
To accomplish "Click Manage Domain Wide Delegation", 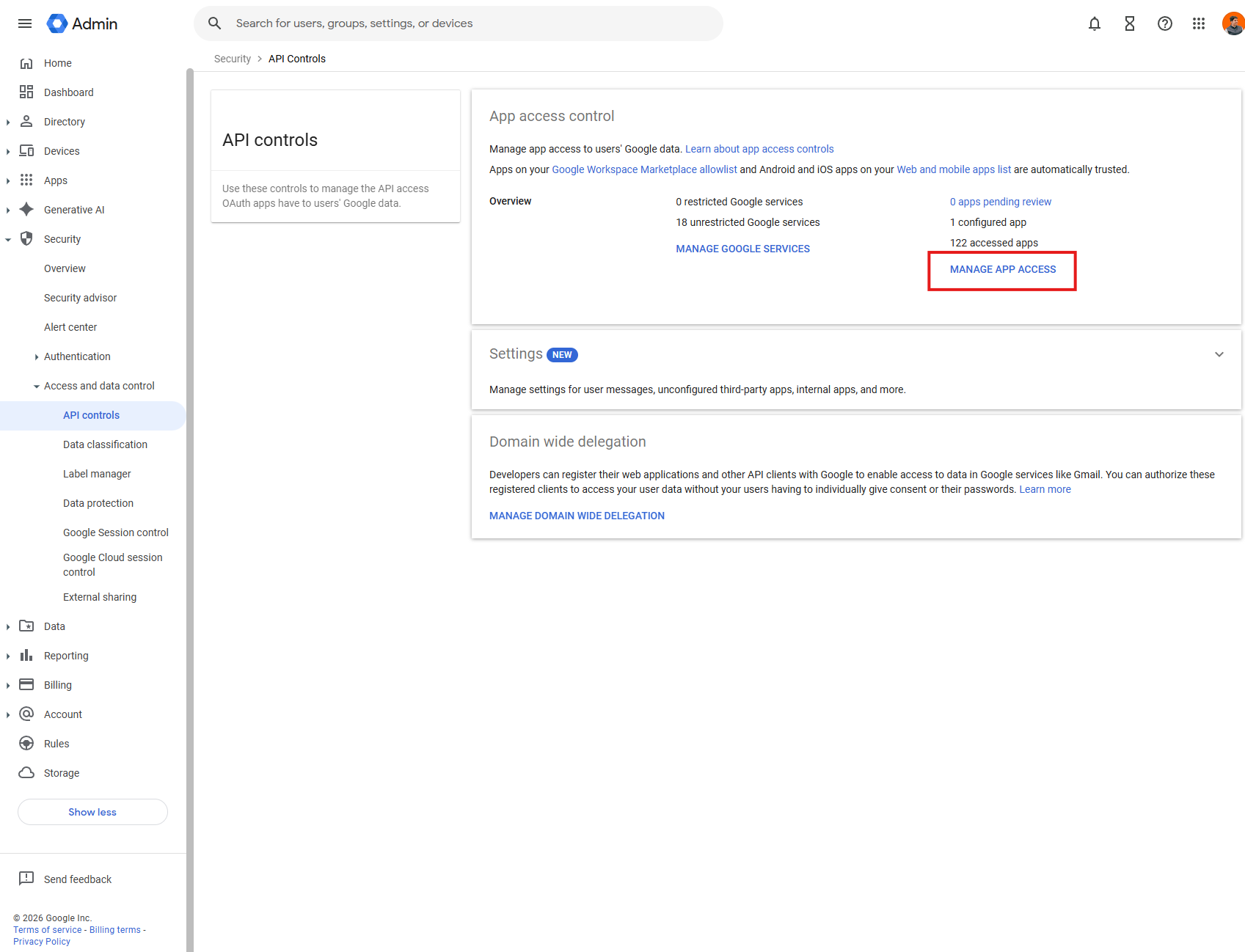I will (x=577, y=516).
